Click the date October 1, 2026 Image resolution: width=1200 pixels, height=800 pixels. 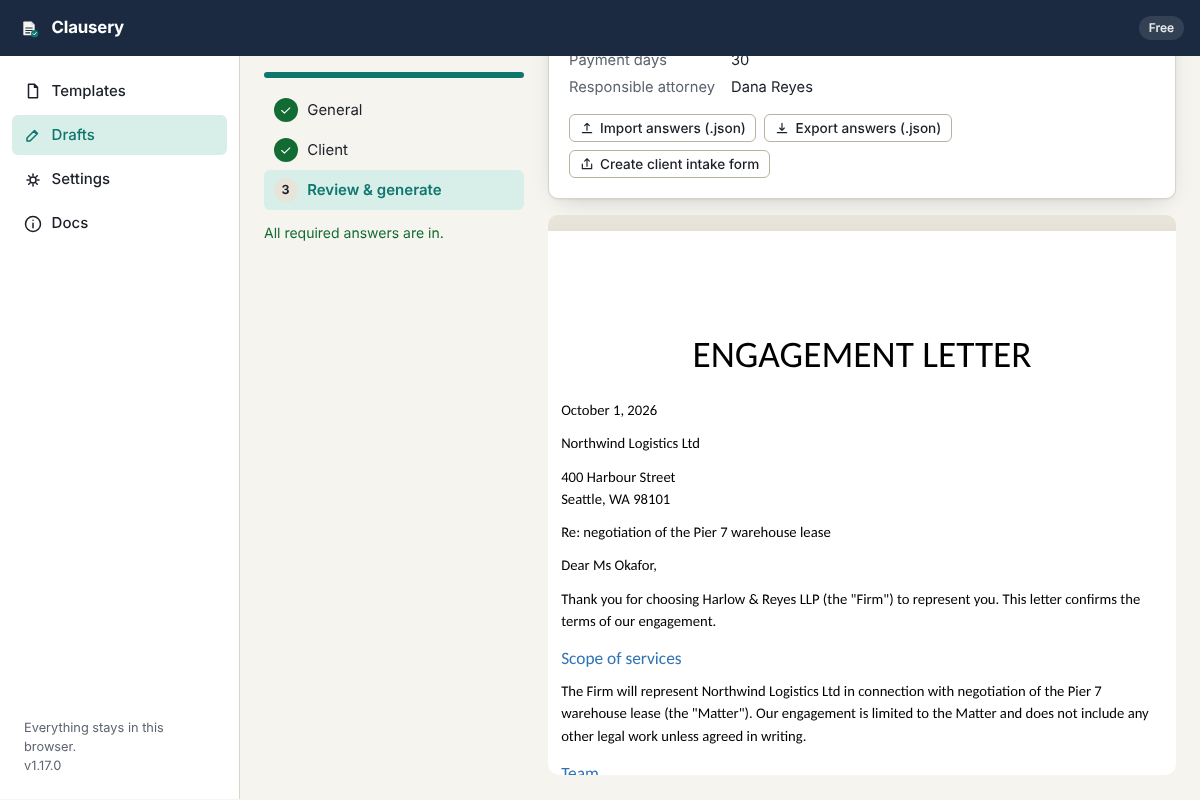tap(609, 410)
